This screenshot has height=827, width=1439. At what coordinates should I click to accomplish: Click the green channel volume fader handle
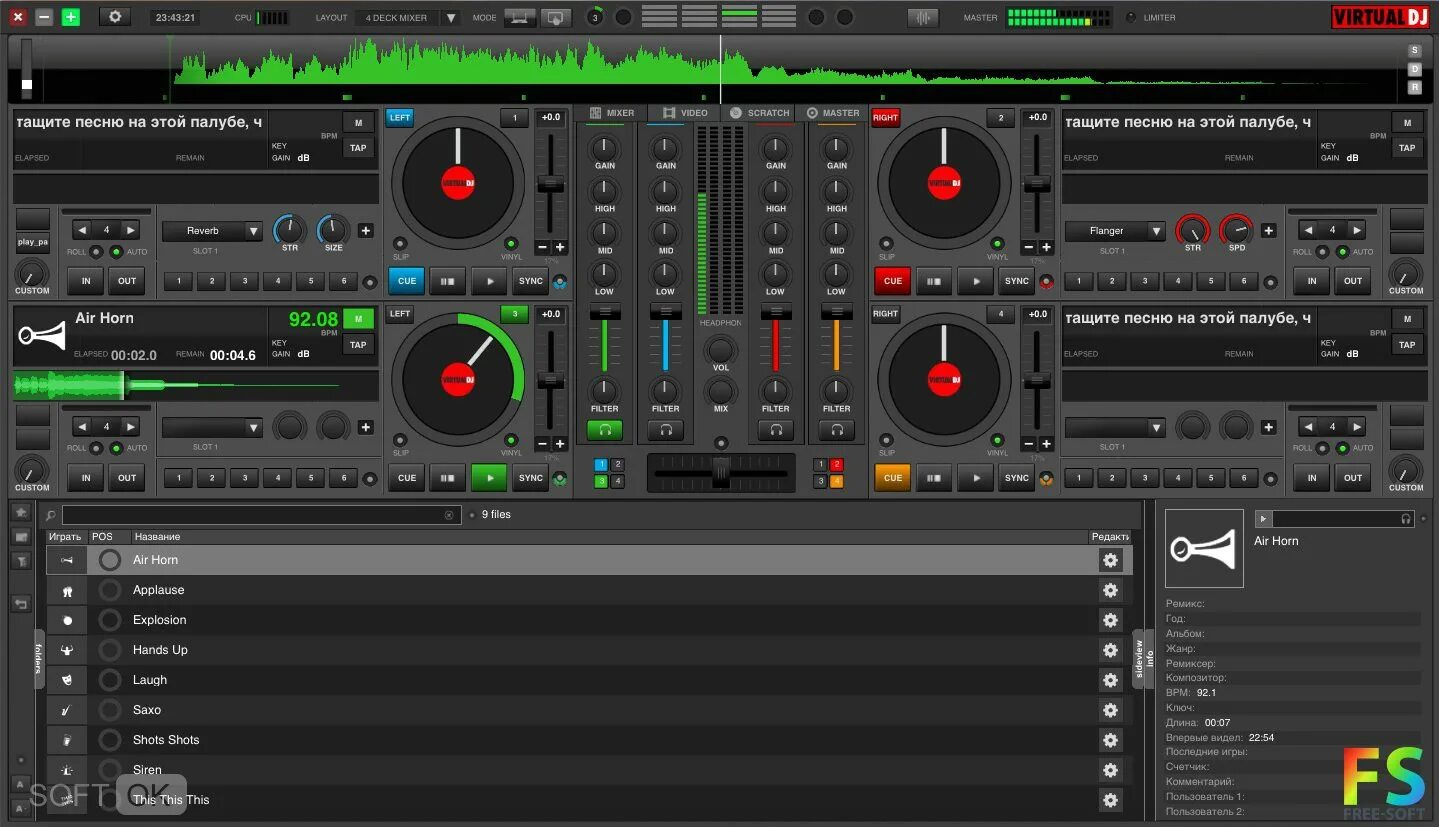click(604, 313)
